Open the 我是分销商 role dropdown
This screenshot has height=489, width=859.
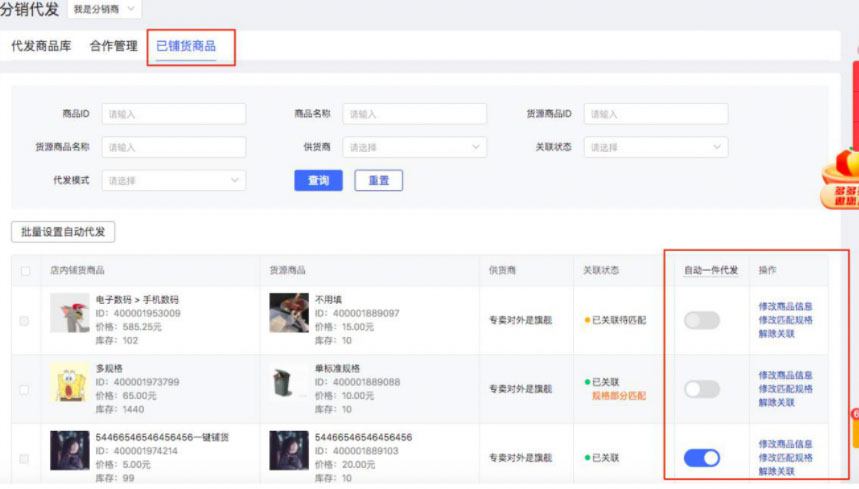pyautogui.click(x=104, y=9)
